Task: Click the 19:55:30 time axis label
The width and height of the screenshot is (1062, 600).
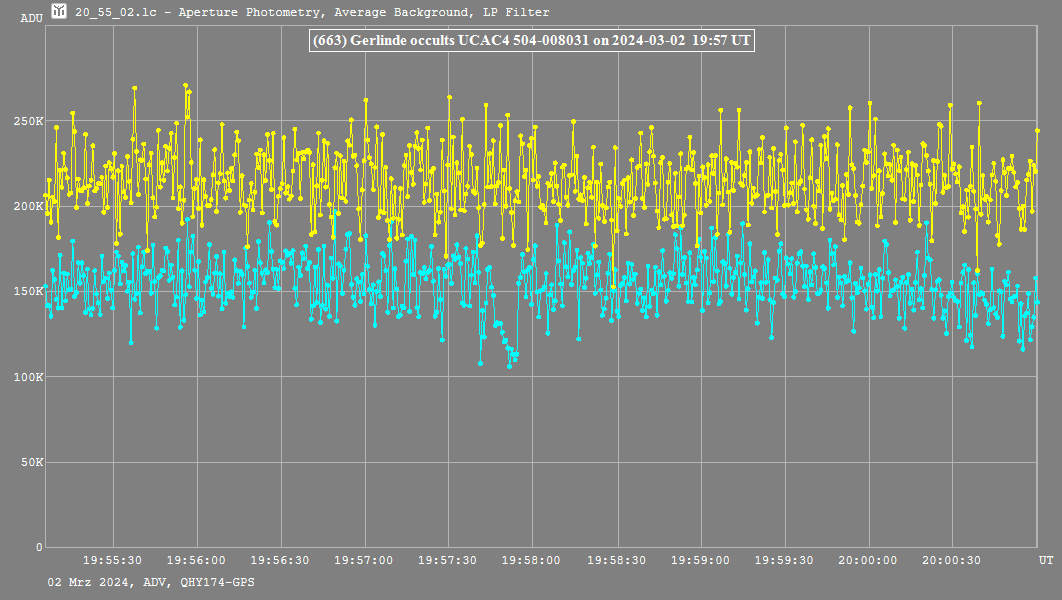Action: click(x=112, y=560)
